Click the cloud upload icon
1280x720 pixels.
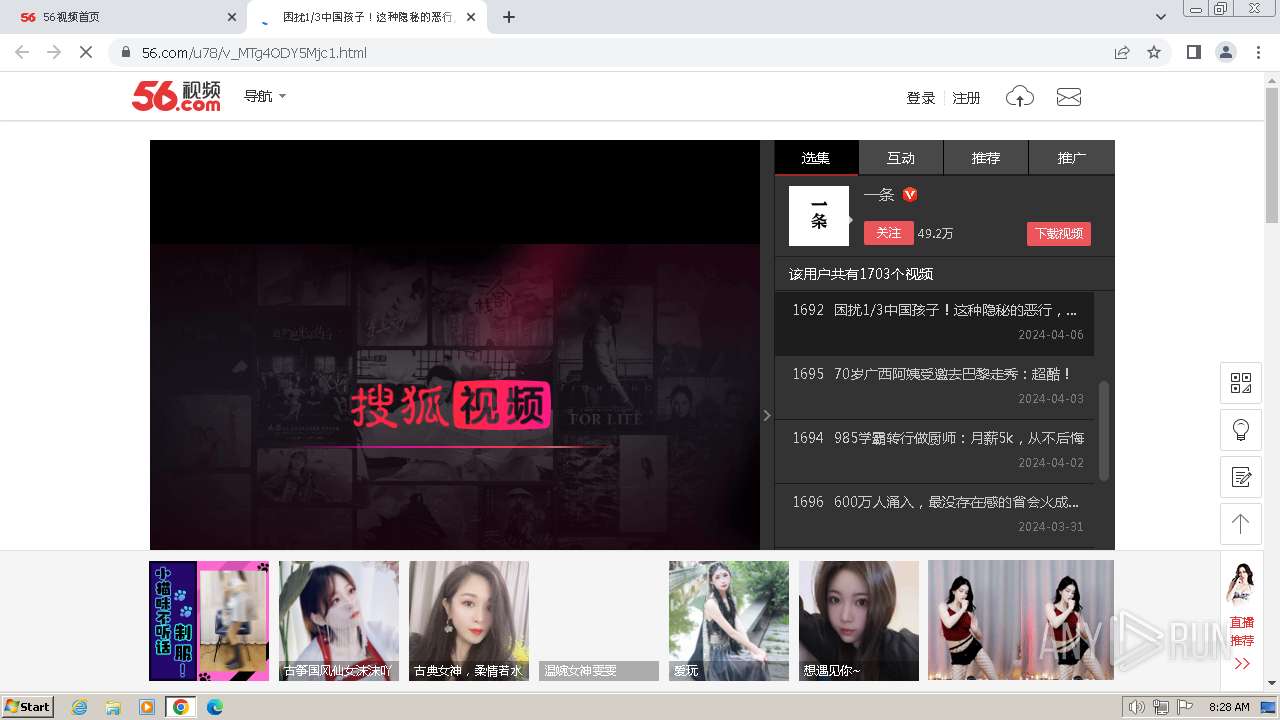pyautogui.click(x=1019, y=97)
